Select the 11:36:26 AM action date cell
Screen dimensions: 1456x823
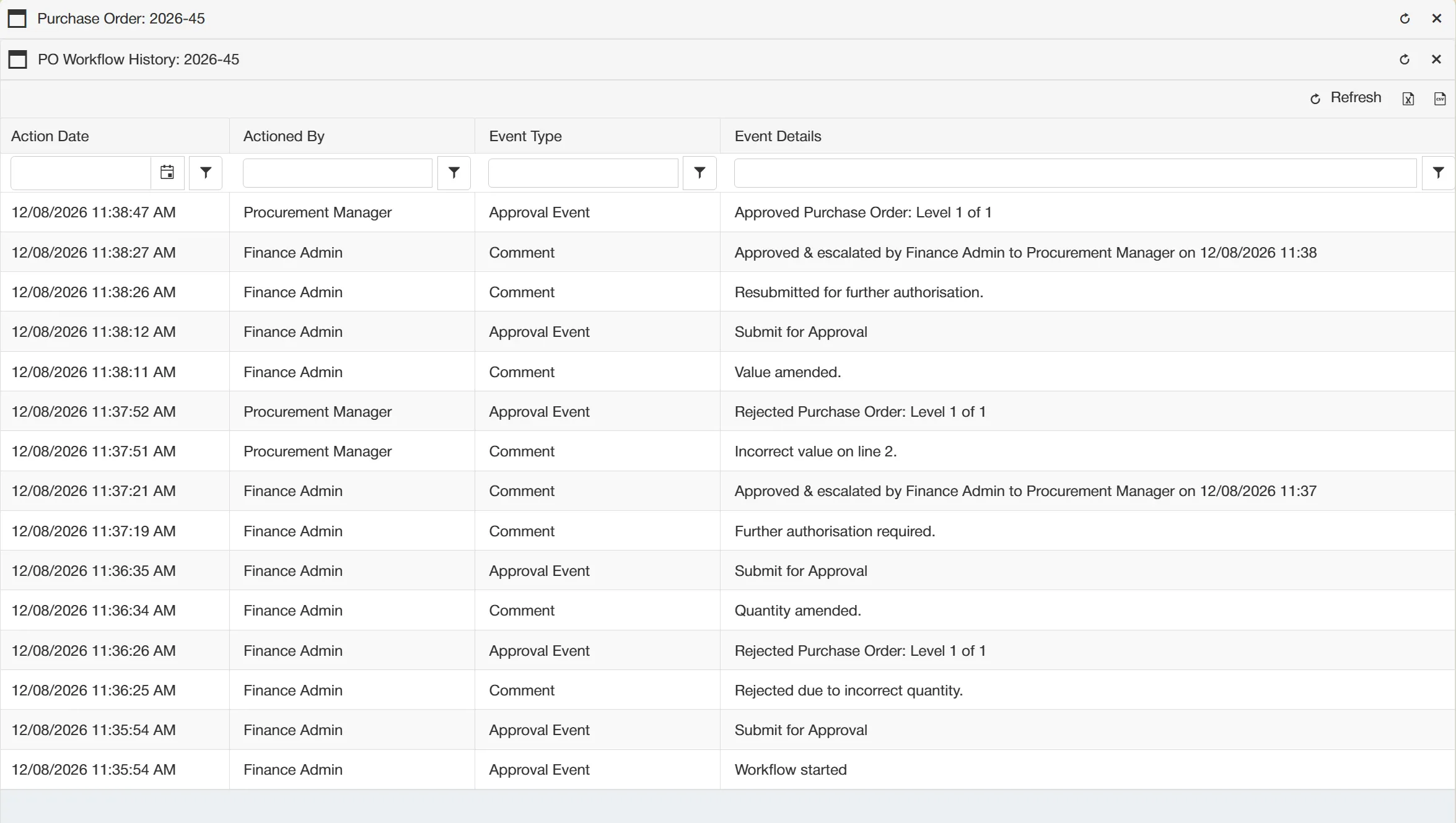point(115,651)
